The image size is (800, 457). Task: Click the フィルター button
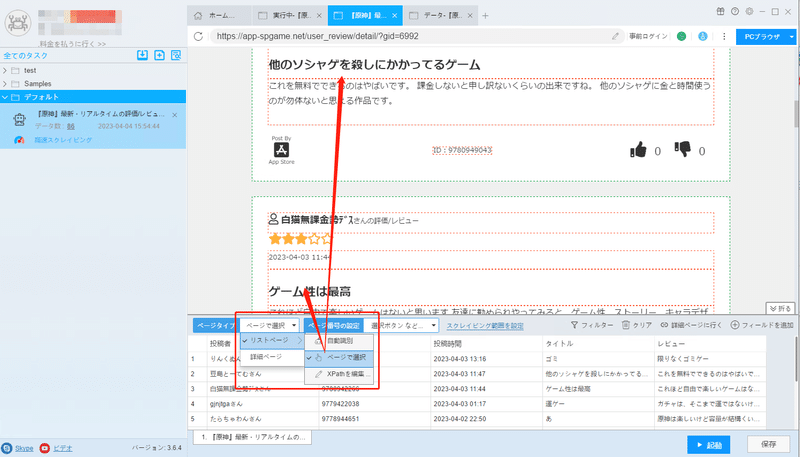coord(592,325)
